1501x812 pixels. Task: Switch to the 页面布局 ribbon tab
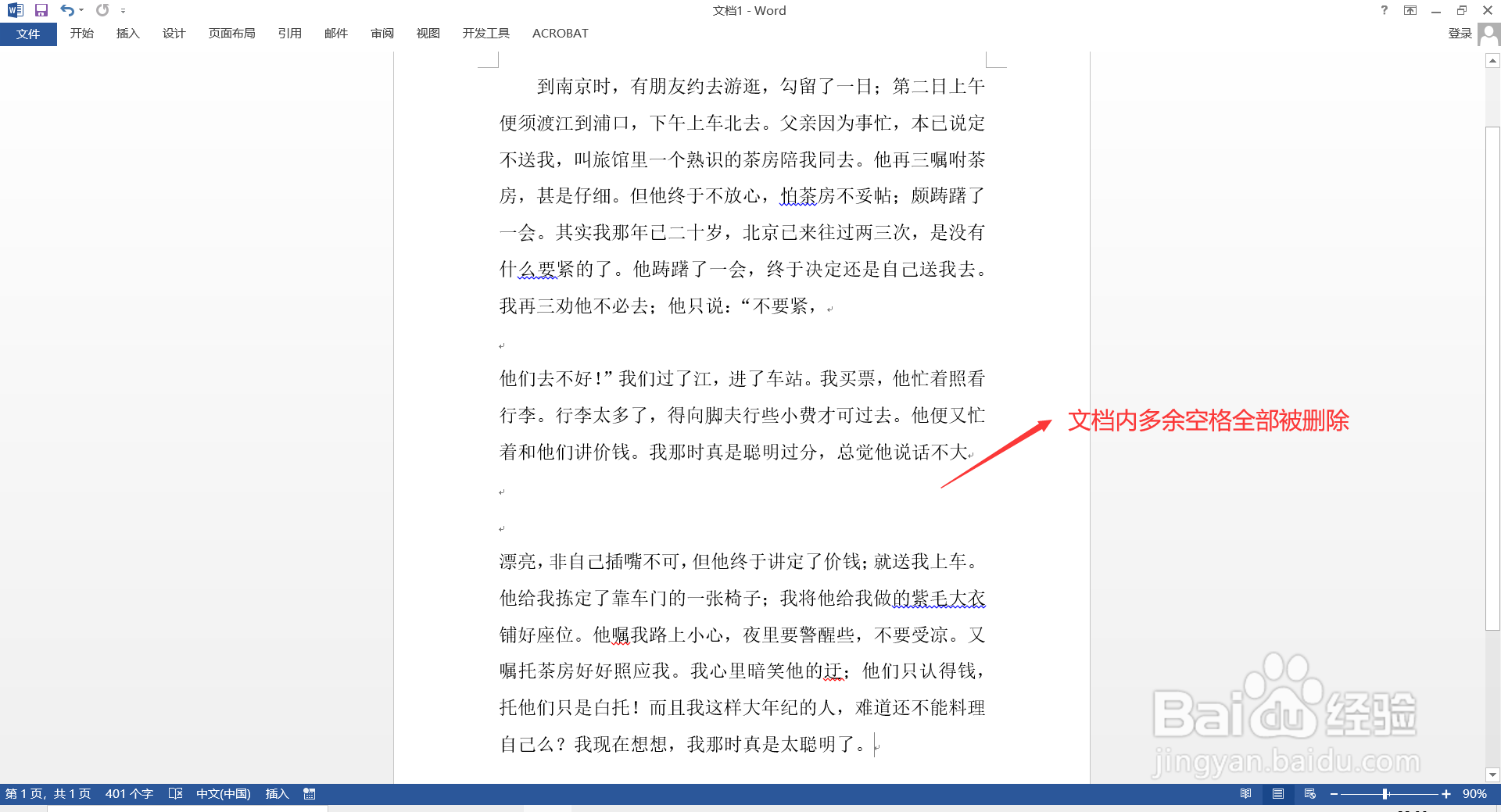click(232, 34)
